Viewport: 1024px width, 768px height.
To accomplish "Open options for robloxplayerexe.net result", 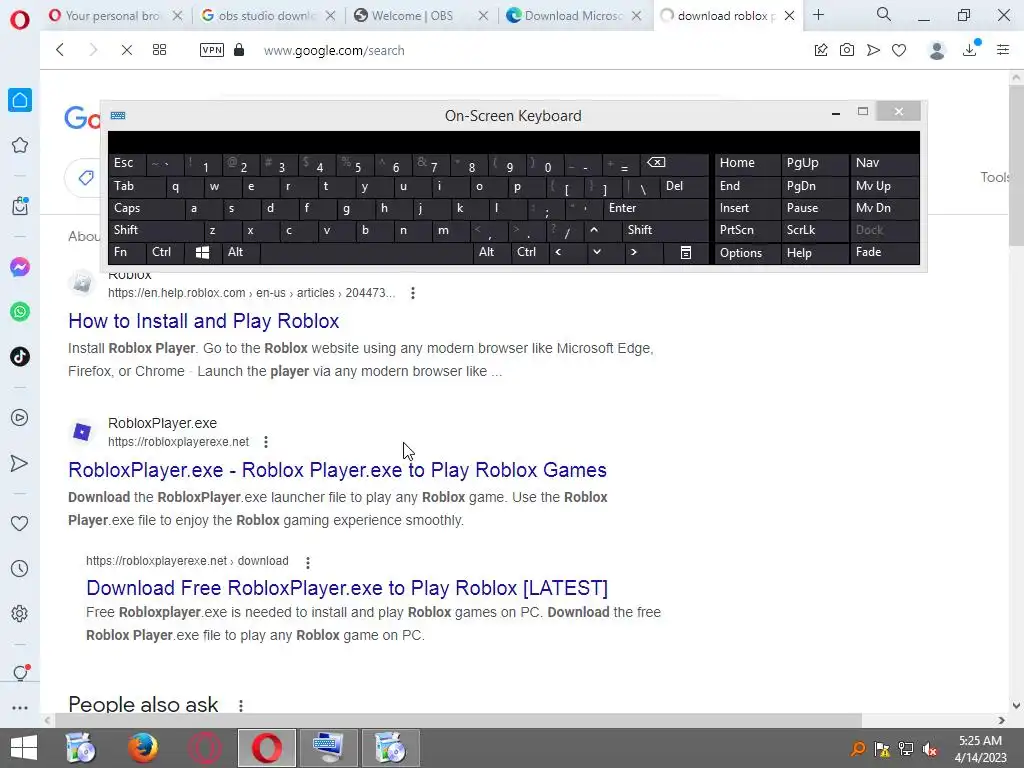I will [x=266, y=442].
